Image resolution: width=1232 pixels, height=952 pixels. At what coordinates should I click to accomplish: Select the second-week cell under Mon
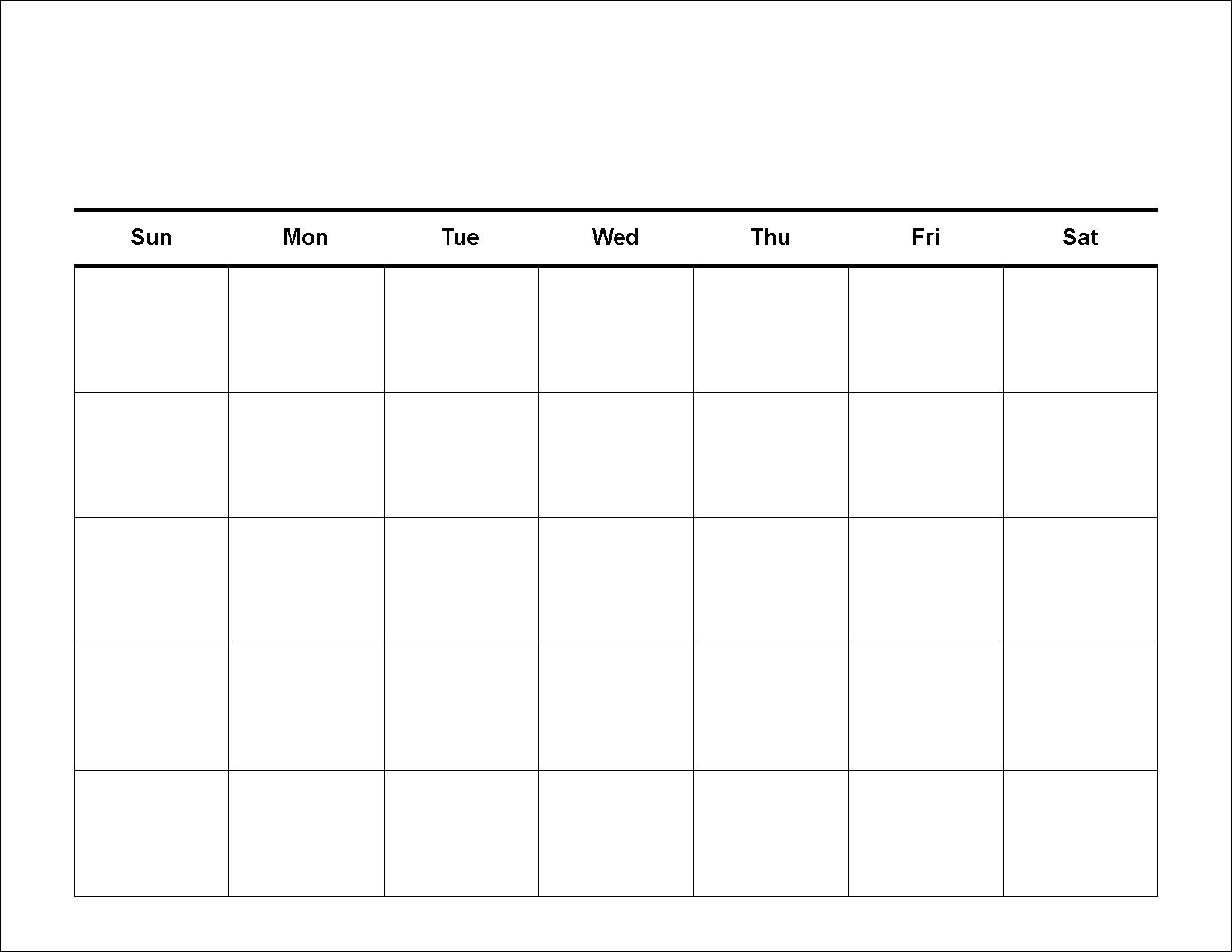pos(306,455)
